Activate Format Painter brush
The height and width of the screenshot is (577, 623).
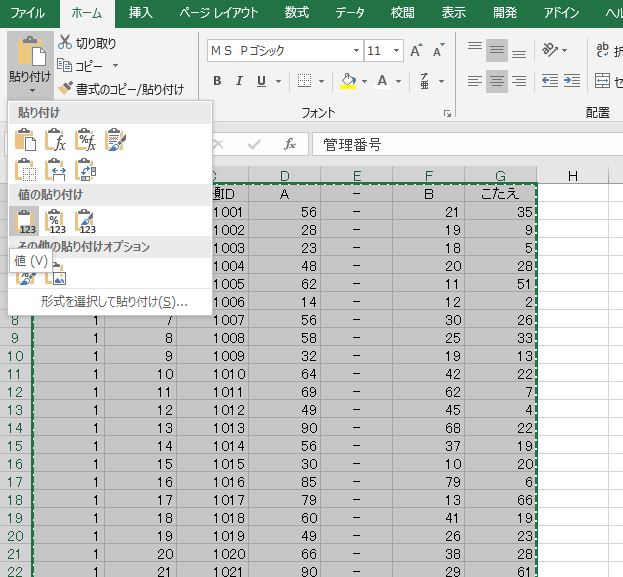click(x=121, y=89)
